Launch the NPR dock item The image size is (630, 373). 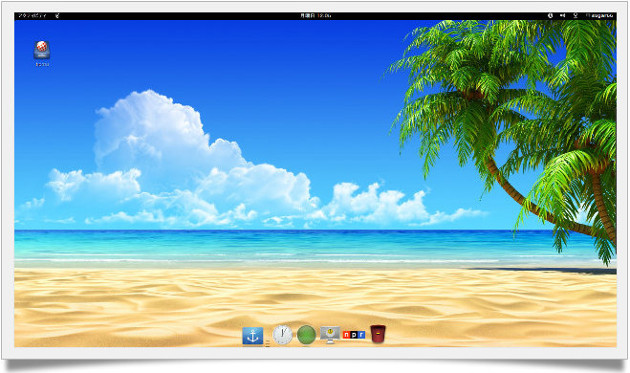click(x=354, y=334)
